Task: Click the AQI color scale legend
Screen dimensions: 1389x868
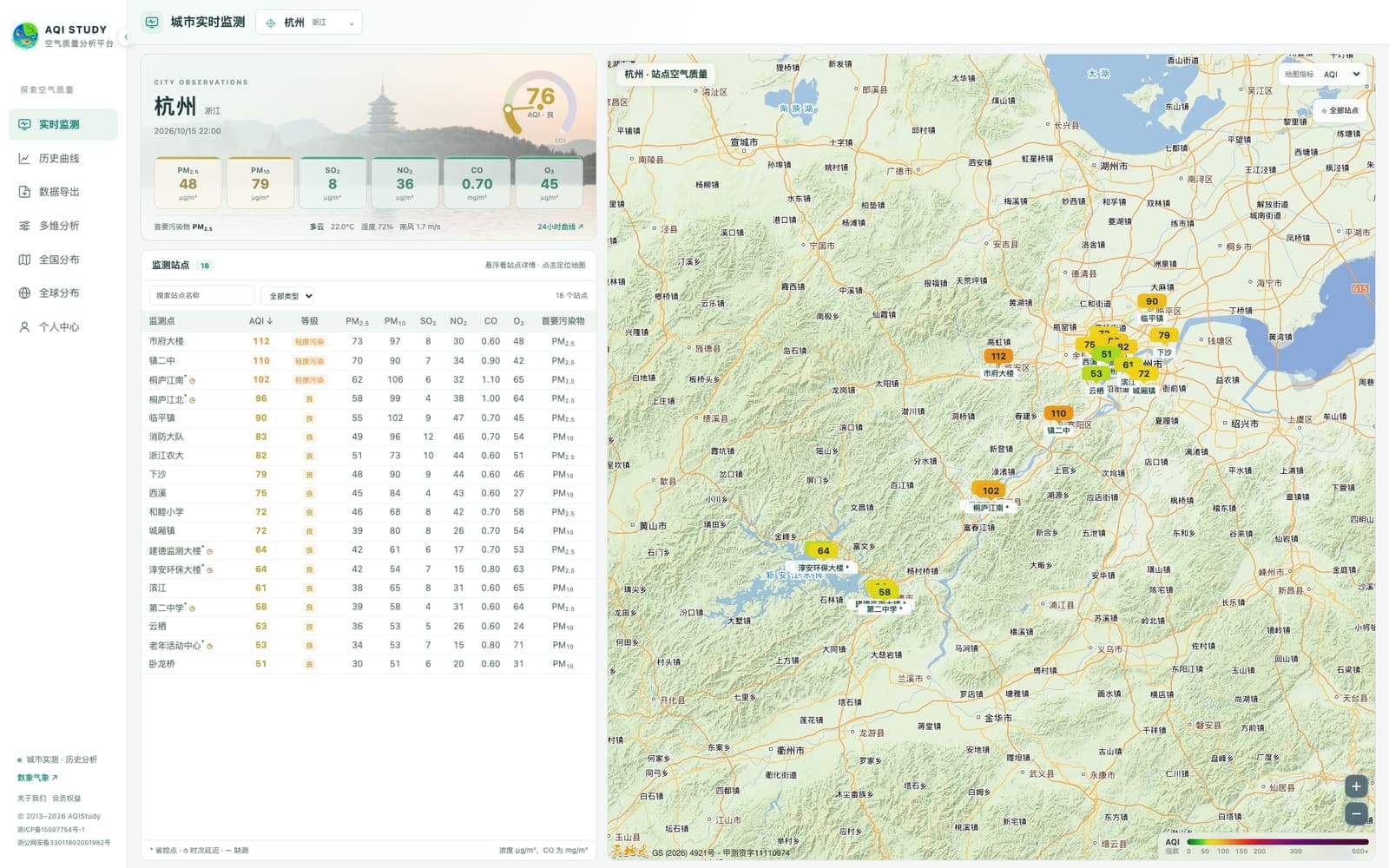Action: click(x=1277, y=841)
